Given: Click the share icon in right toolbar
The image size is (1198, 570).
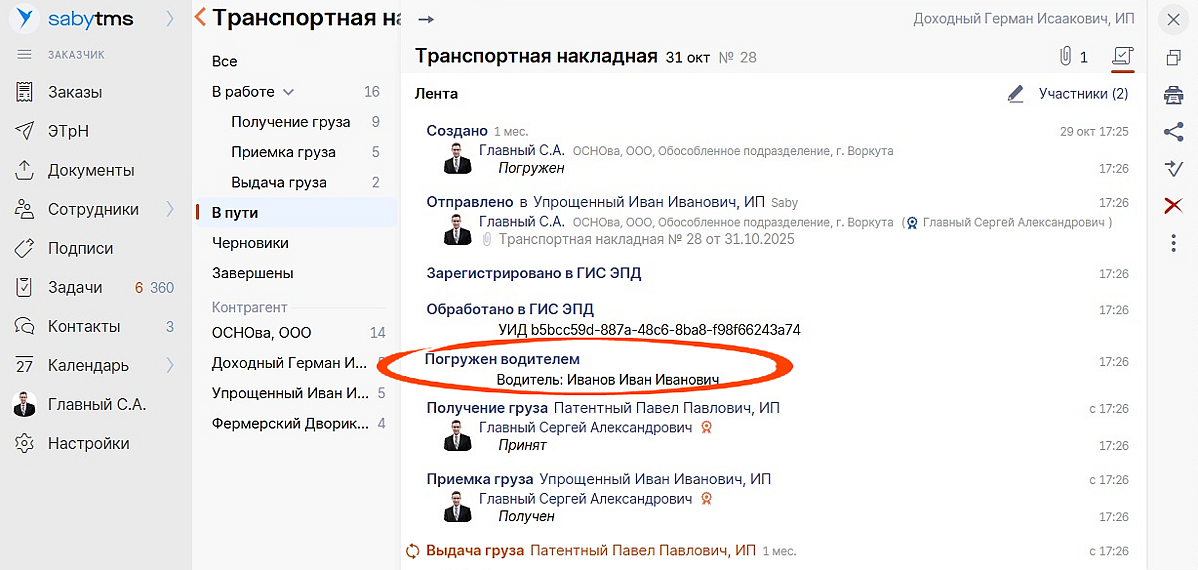Looking at the screenshot, I should point(1173,131).
